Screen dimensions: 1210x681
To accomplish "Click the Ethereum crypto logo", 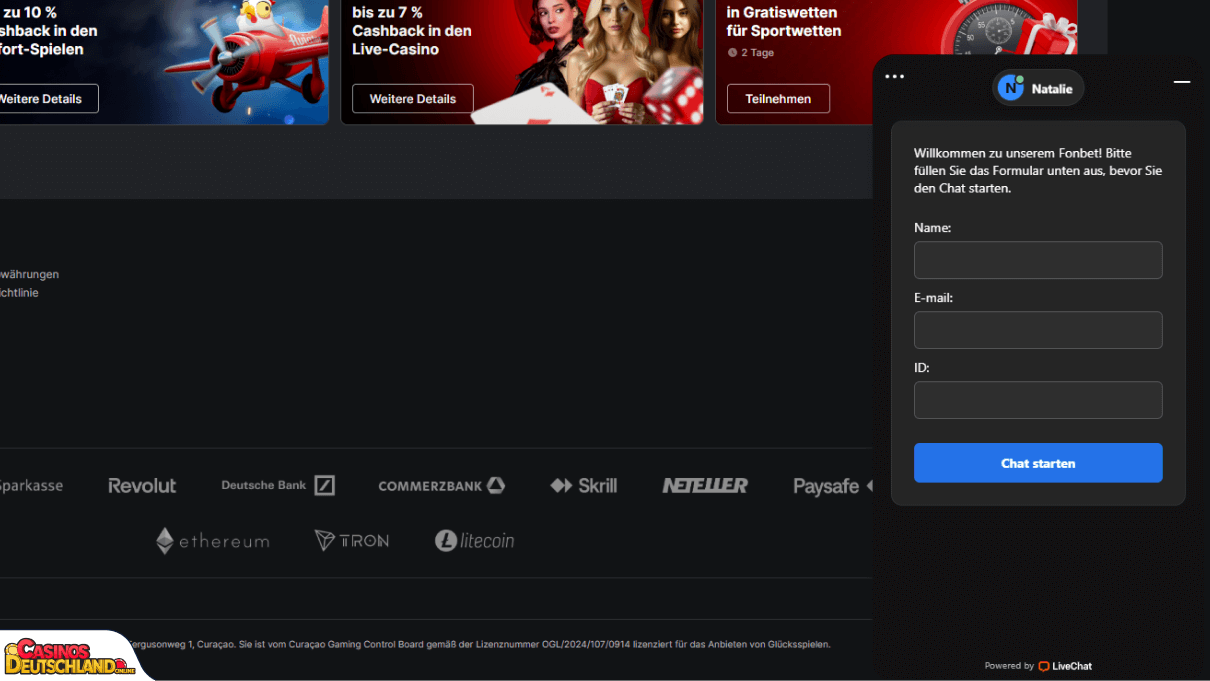I will tap(212, 541).
